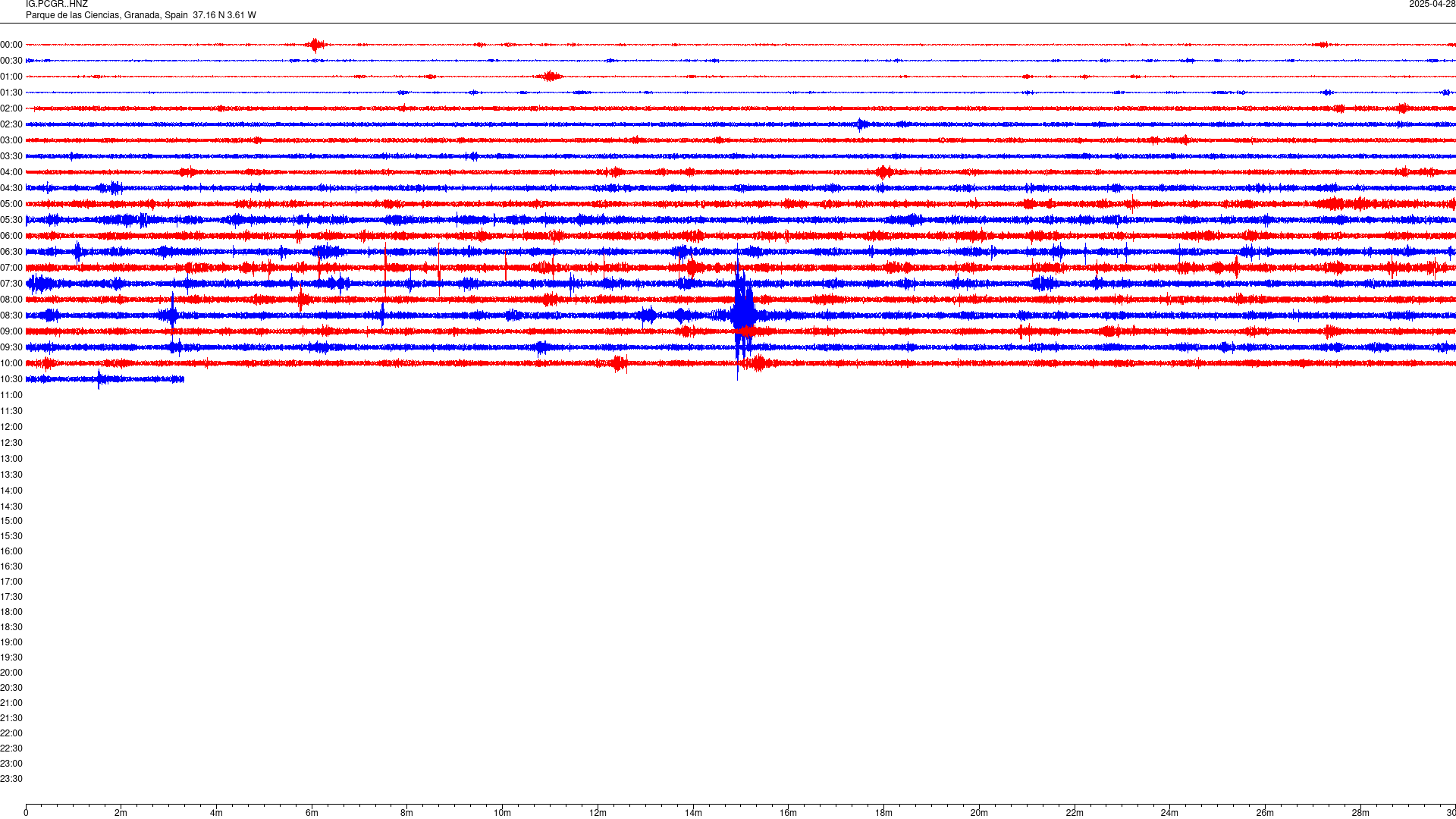Click the 03:30 time label
This screenshot has height=819, width=1456.
pyautogui.click(x=11, y=156)
